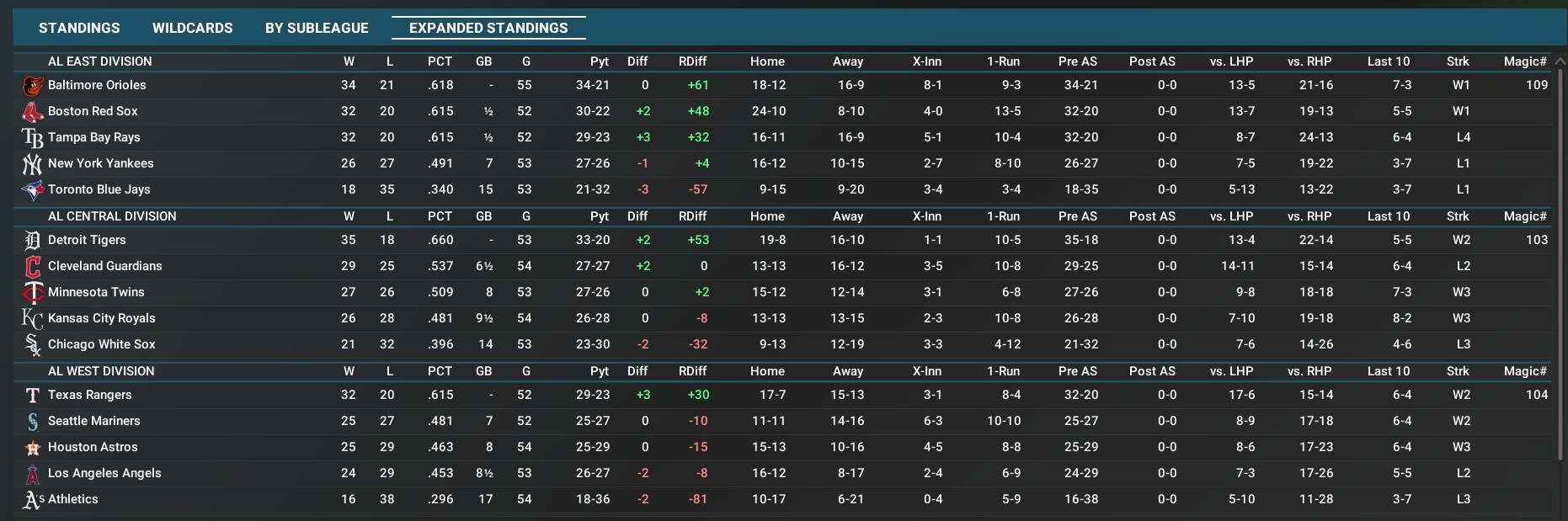Screen dimensions: 1568x521
Task: Sort AL East by PCT column header
Action: click(440, 61)
